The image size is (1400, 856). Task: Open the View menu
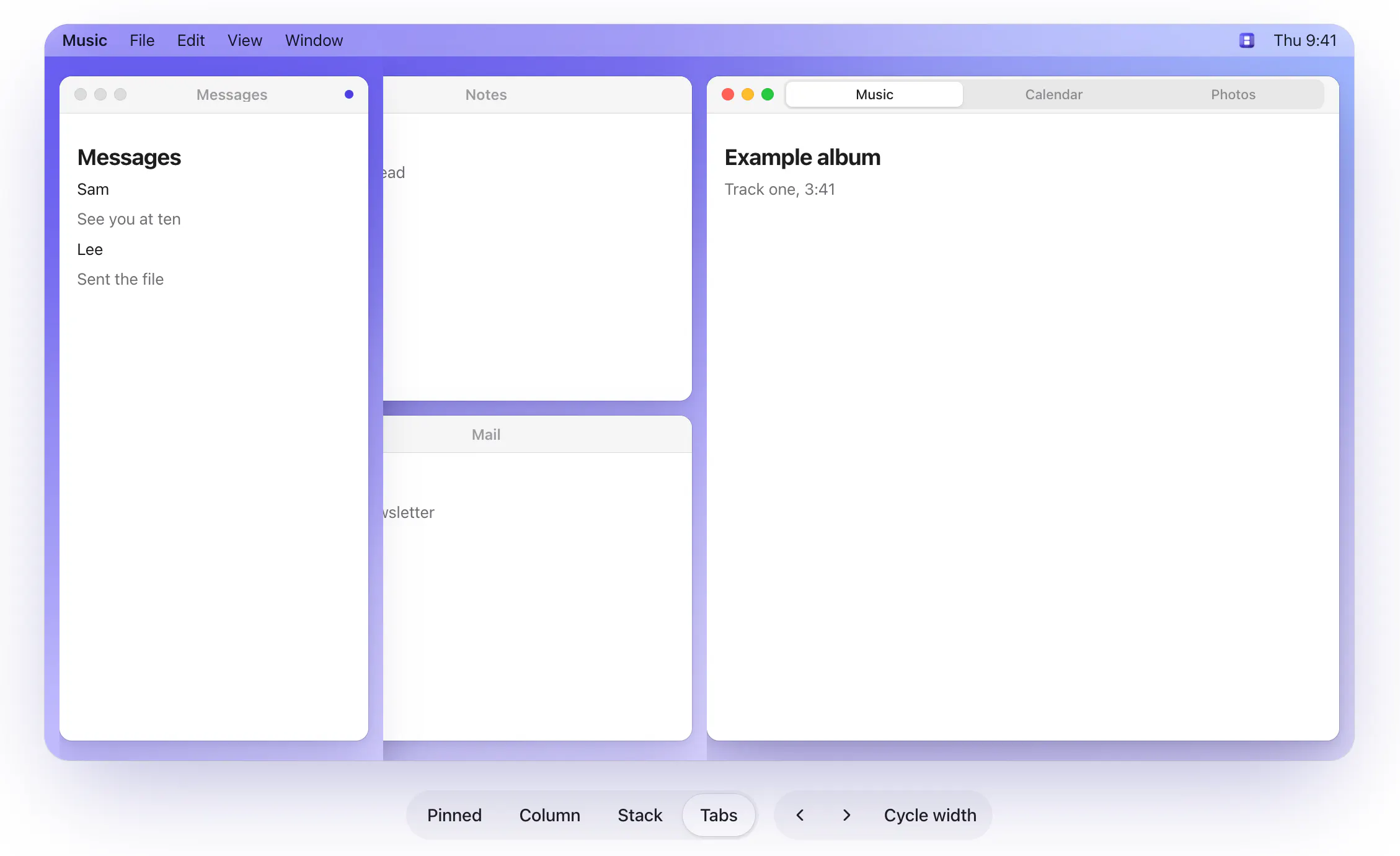pyautogui.click(x=245, y=40)
